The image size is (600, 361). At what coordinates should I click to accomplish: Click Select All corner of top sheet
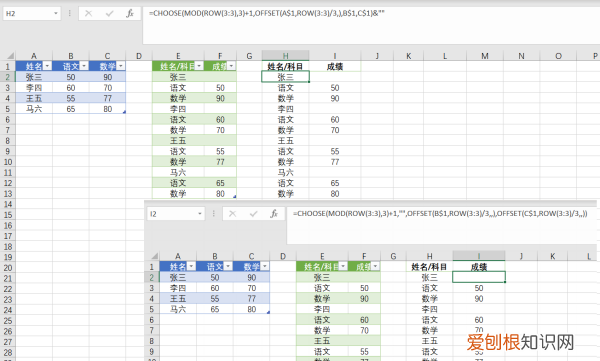pos(10,56)
